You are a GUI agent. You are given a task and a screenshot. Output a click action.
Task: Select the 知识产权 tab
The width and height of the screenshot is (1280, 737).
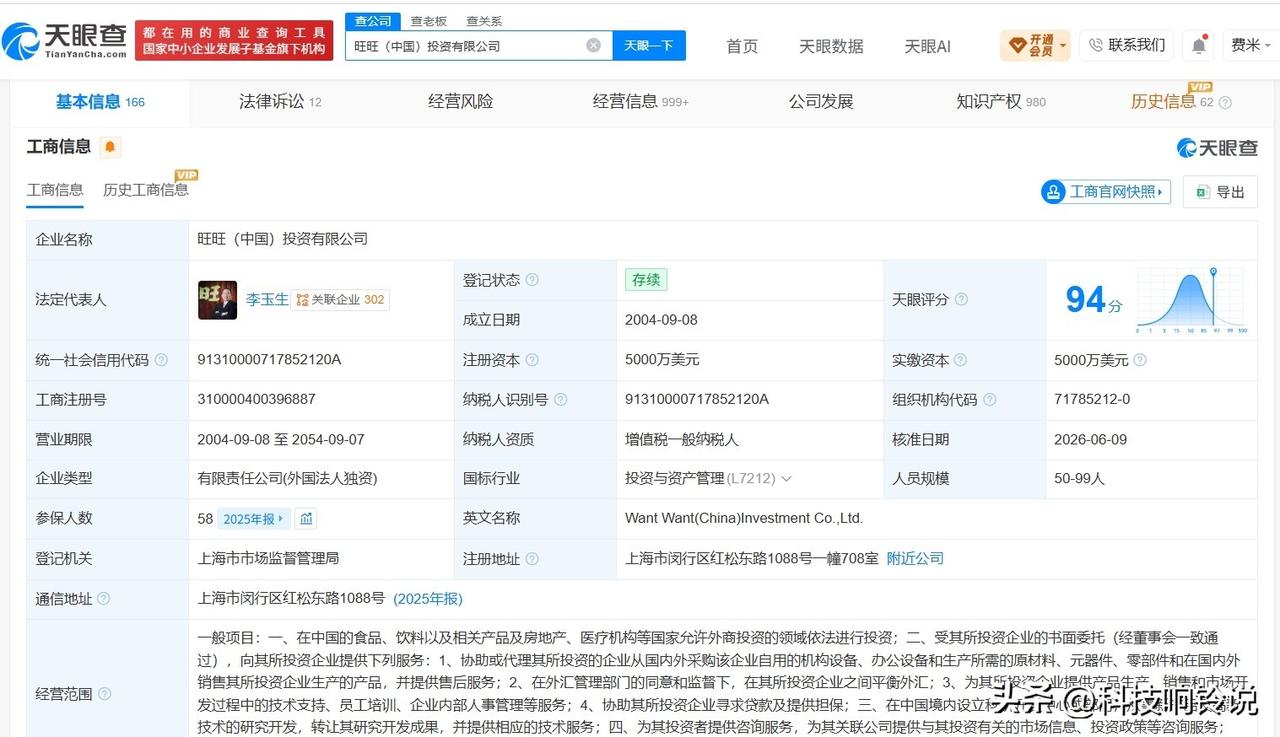1001,102
